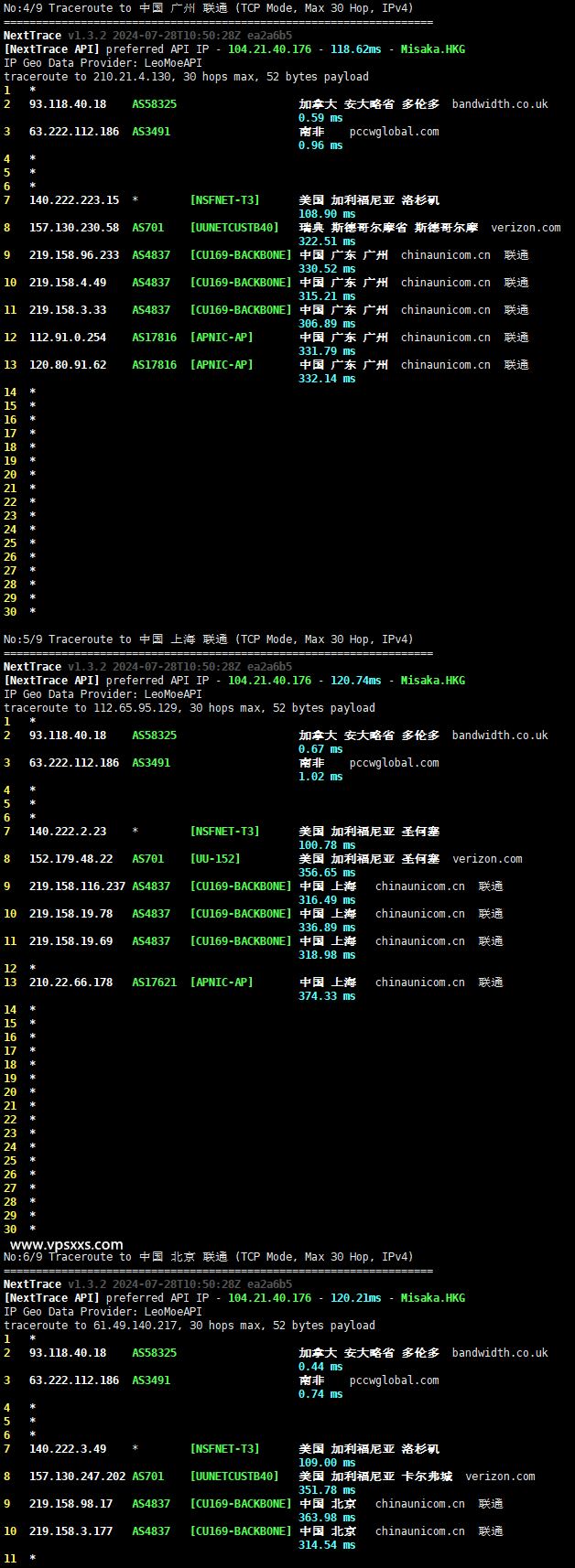The height and width of the screenshot is (1568, 575).
Task: Click hop IP 219.158.116.237
Action: [x=78, y=886]
